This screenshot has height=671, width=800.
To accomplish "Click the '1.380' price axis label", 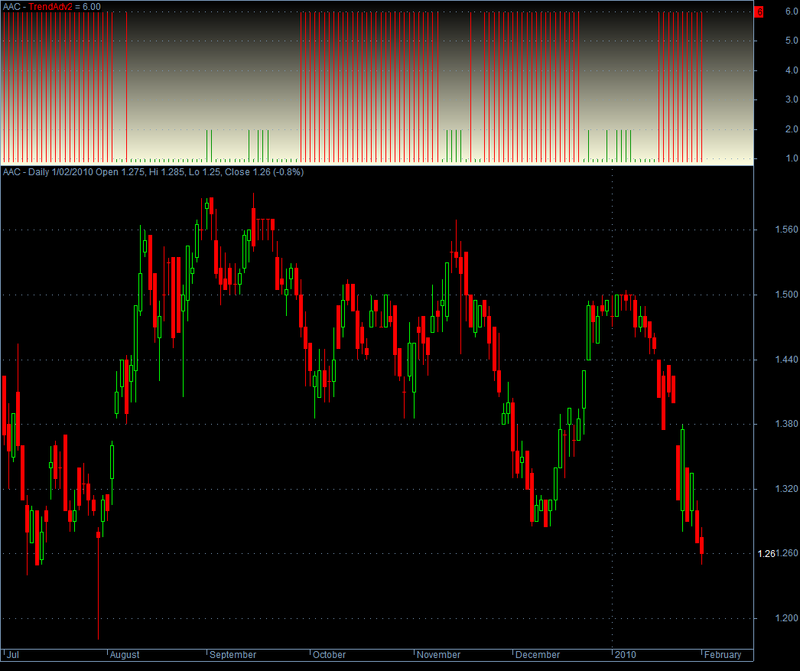I will [x=786, y=424].
